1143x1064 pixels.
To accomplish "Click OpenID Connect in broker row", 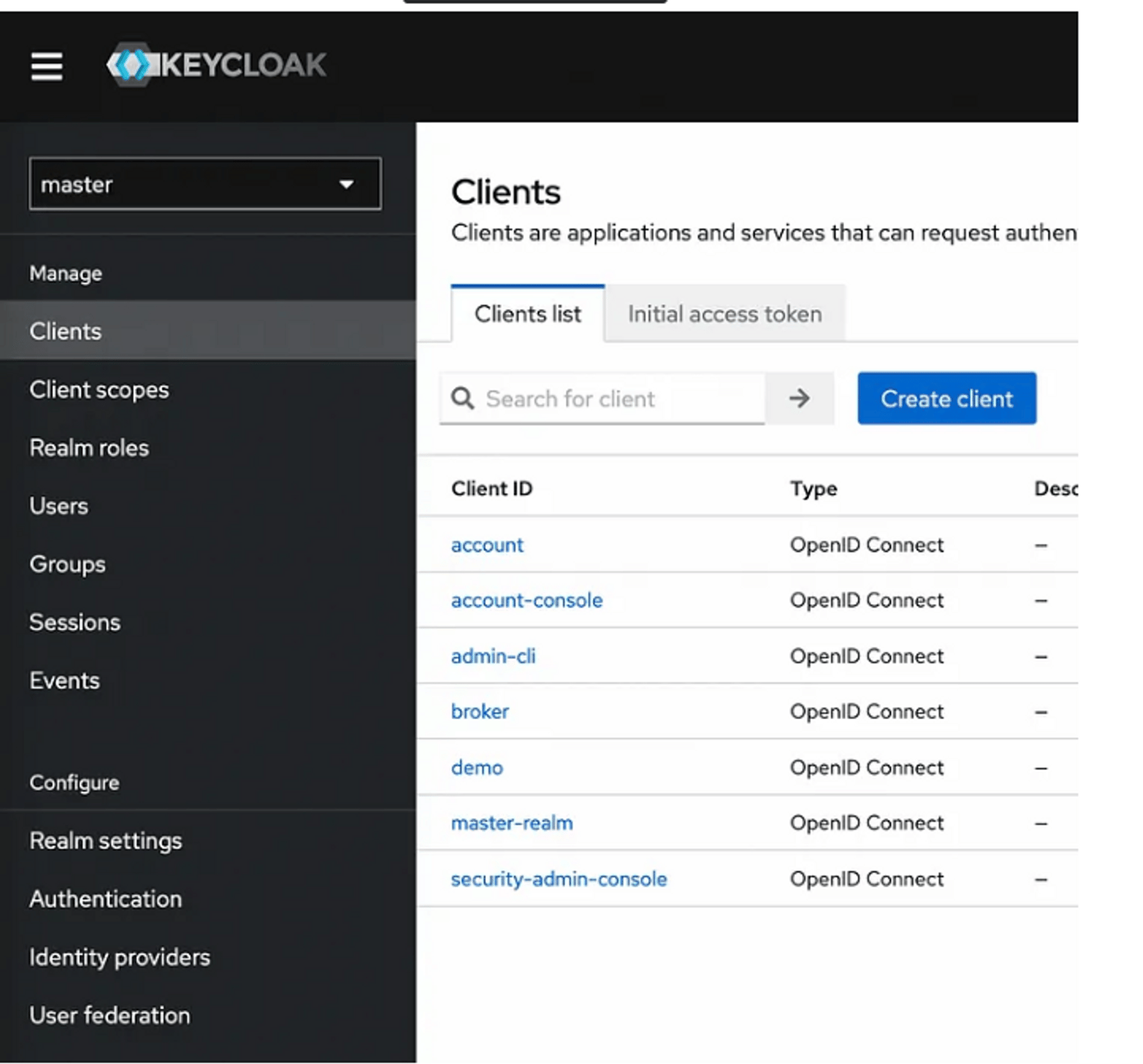I will tap(867, 712).
